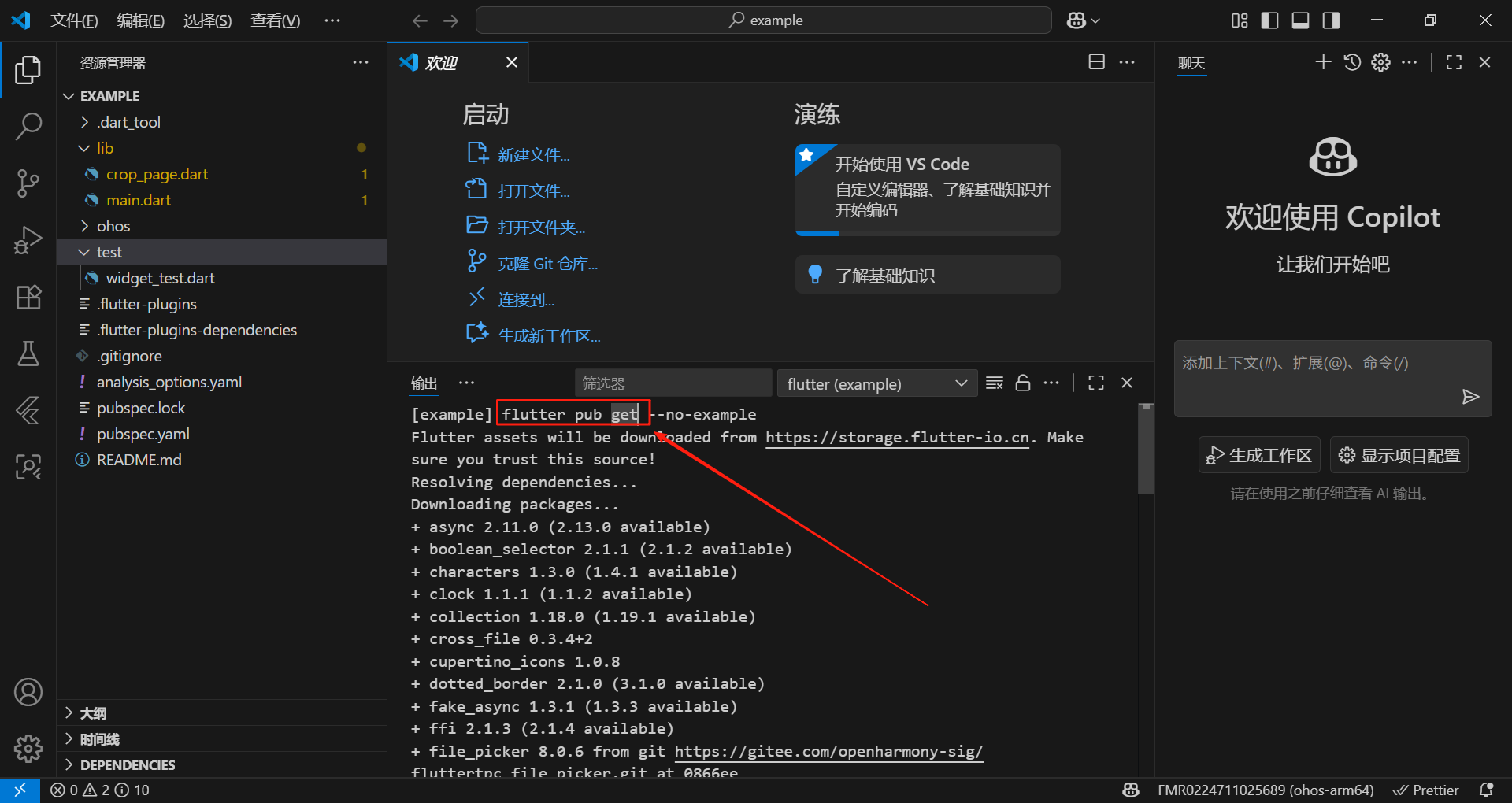Viewport: 1512px width, 803px height.
Task: Send the chat message
Action: point(1469,397)
